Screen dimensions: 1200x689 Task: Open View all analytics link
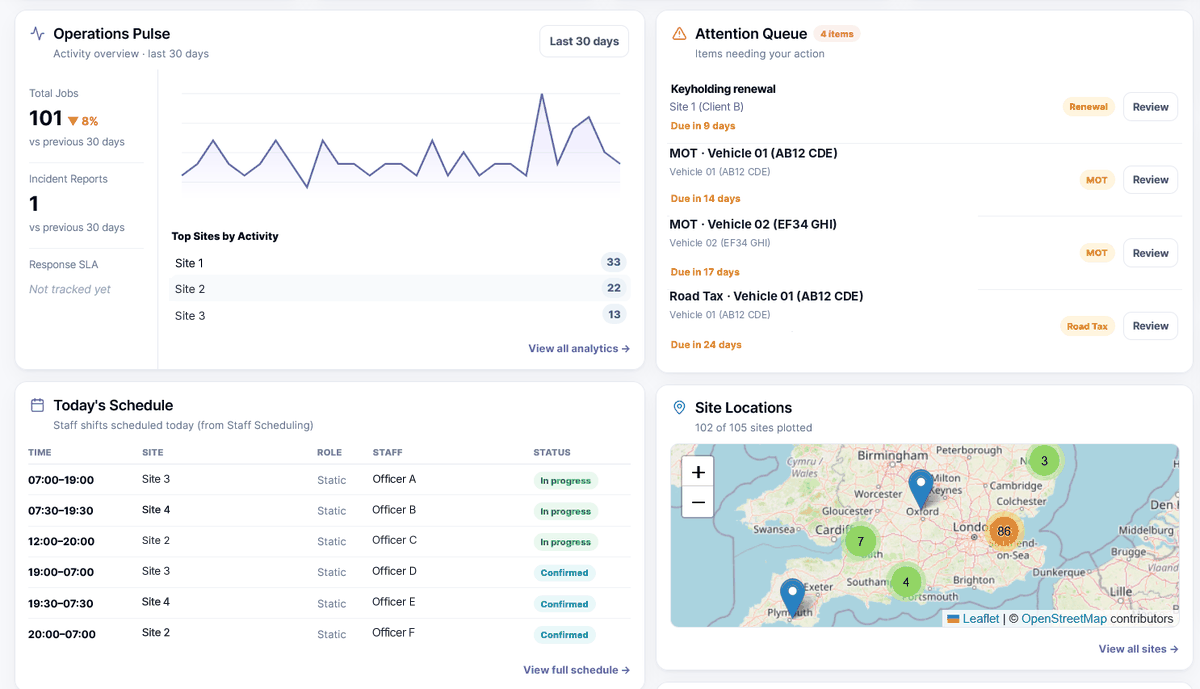point(579,349)
